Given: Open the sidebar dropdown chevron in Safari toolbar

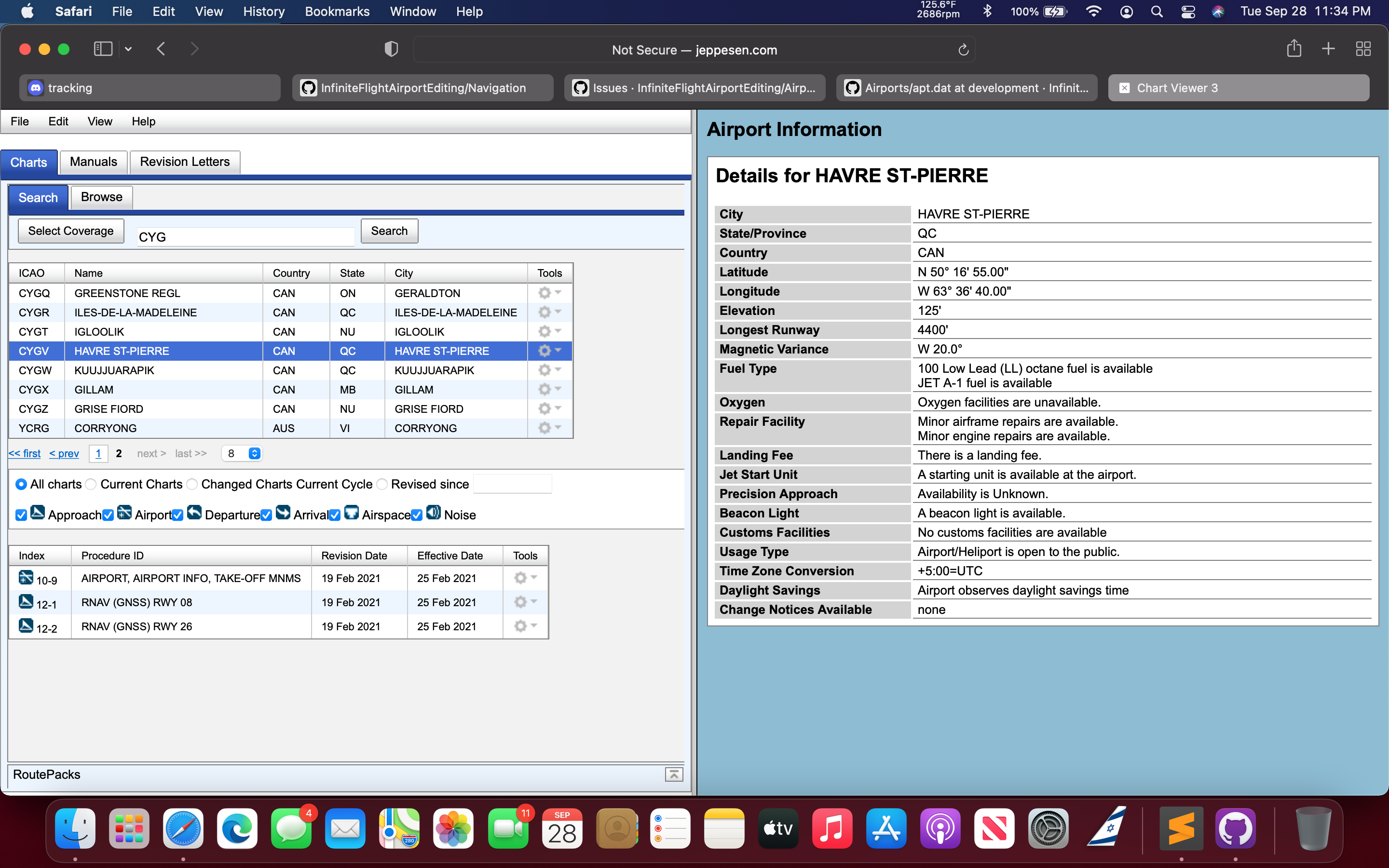Looking at the screenshot, I should click(127, 49).
